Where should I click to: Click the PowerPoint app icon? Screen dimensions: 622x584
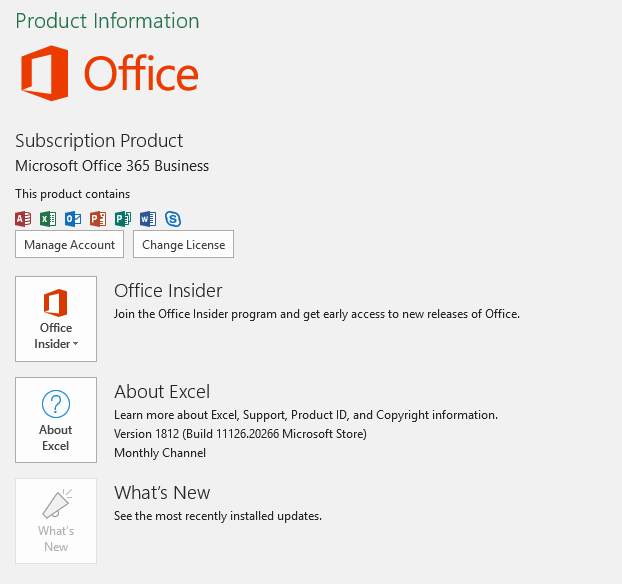(x=98, y=219)
